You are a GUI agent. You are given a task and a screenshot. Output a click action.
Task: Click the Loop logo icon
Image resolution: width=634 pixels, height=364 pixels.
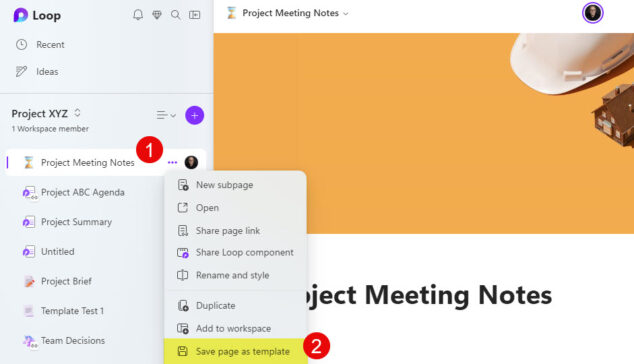20,15
